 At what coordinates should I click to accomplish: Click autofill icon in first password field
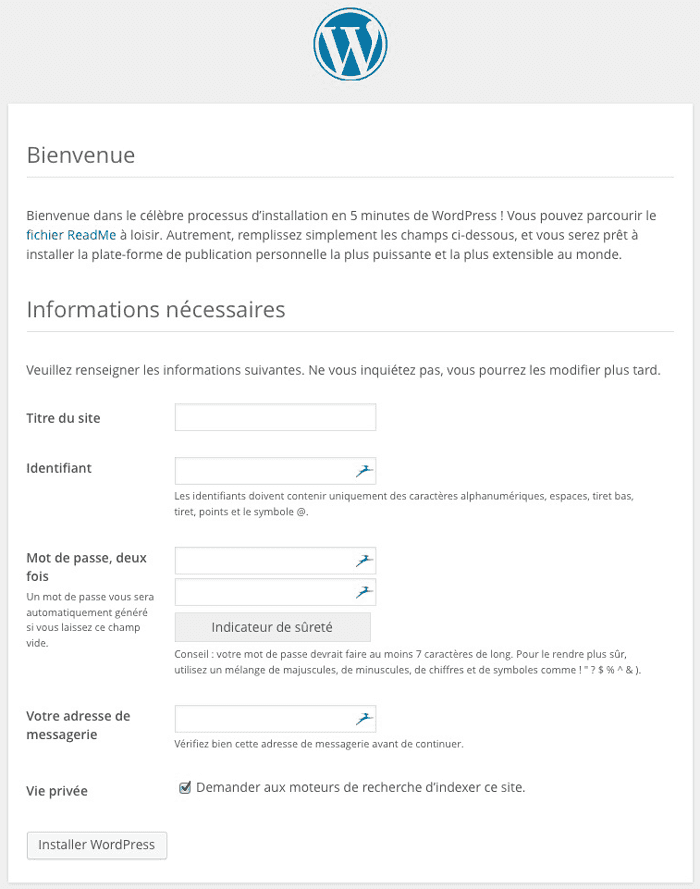tap(364, 561)
